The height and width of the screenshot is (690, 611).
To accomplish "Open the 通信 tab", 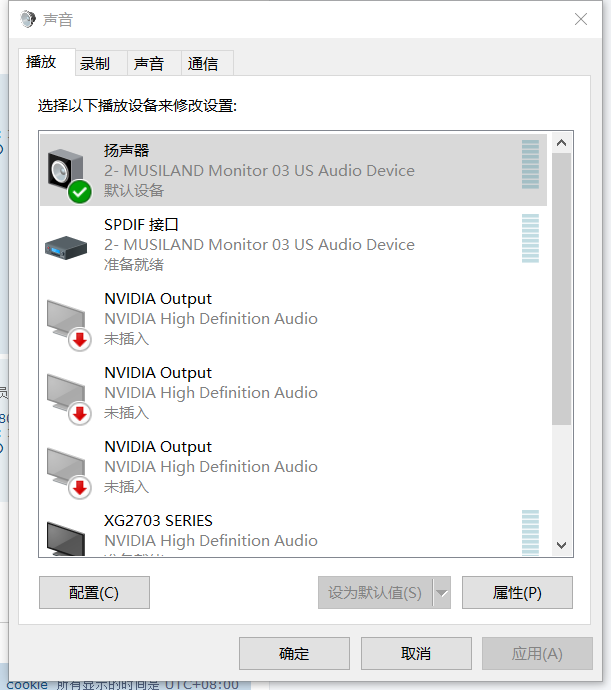I will pyautogui.click(x=207, y=63).
